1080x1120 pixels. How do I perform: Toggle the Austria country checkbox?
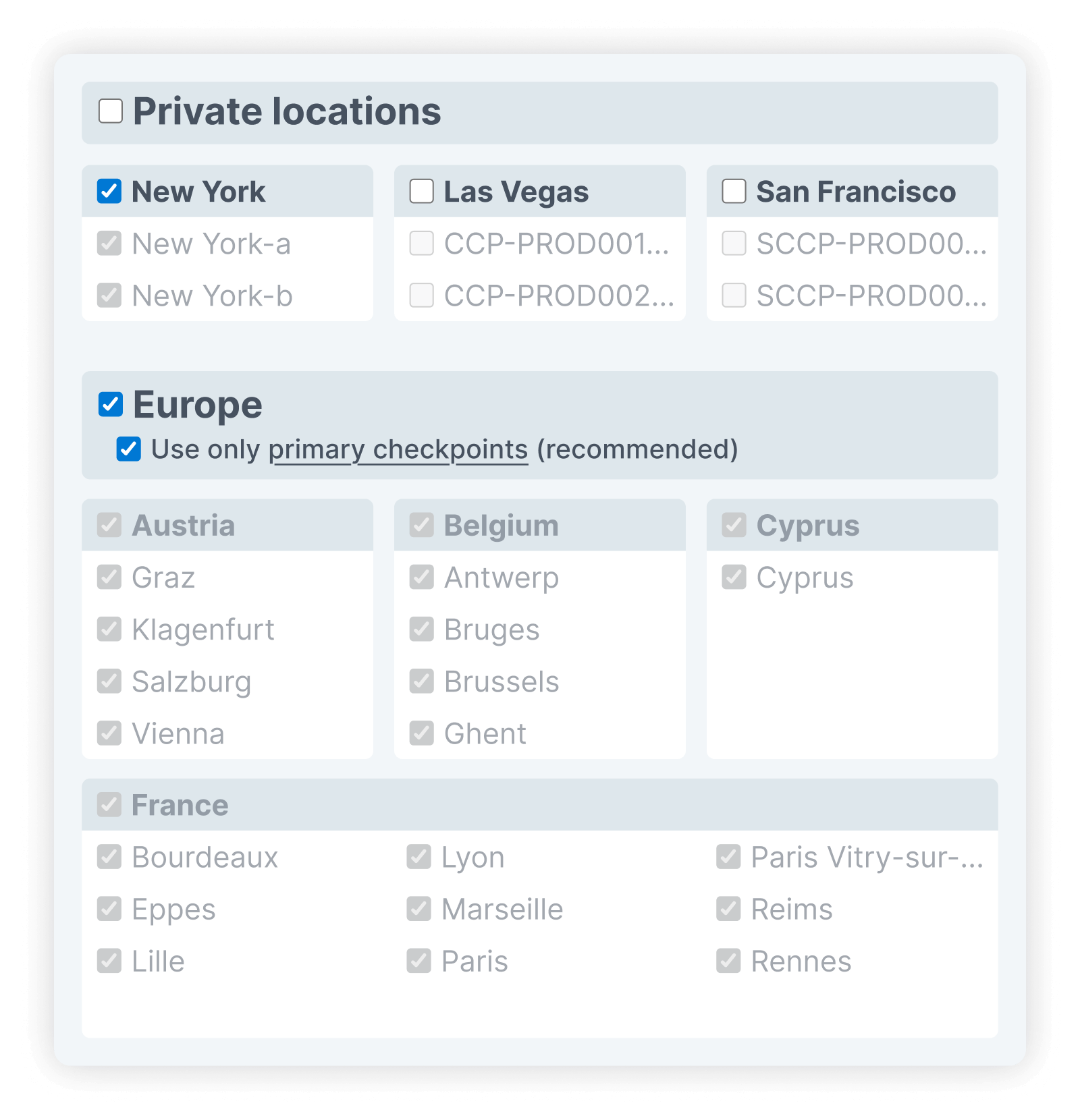coord(109,526)
